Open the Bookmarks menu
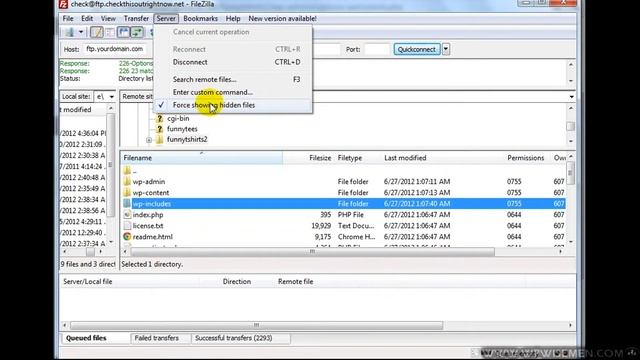Screen dimensions: 640x360 pos(200,18)
